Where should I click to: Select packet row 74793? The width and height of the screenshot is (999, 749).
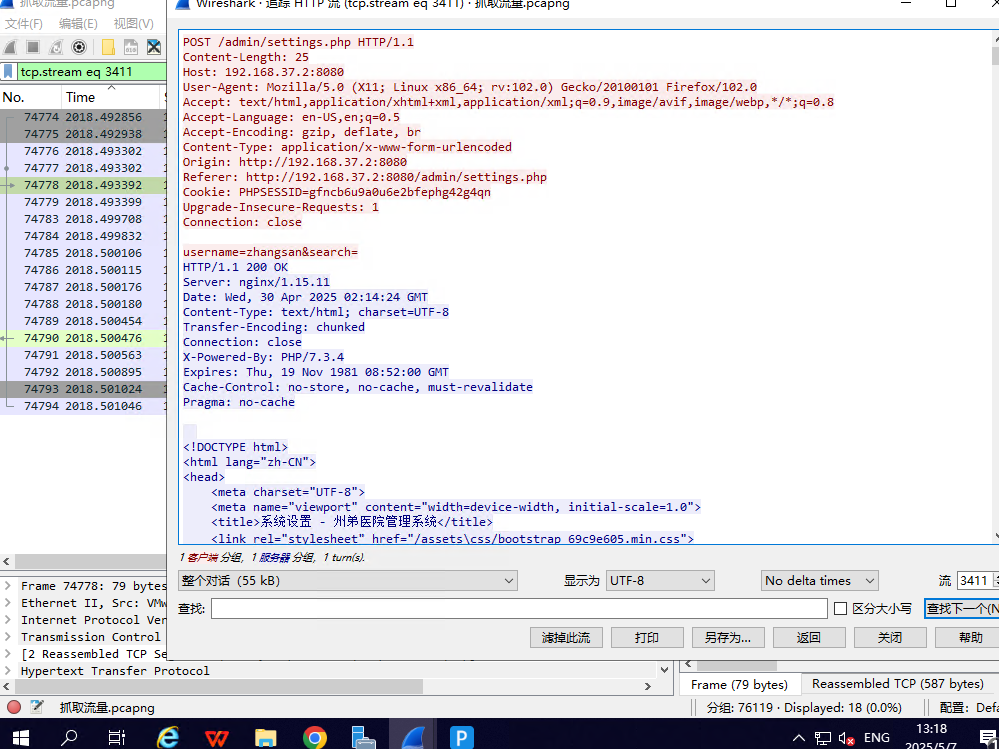click(x=83, y=389)
